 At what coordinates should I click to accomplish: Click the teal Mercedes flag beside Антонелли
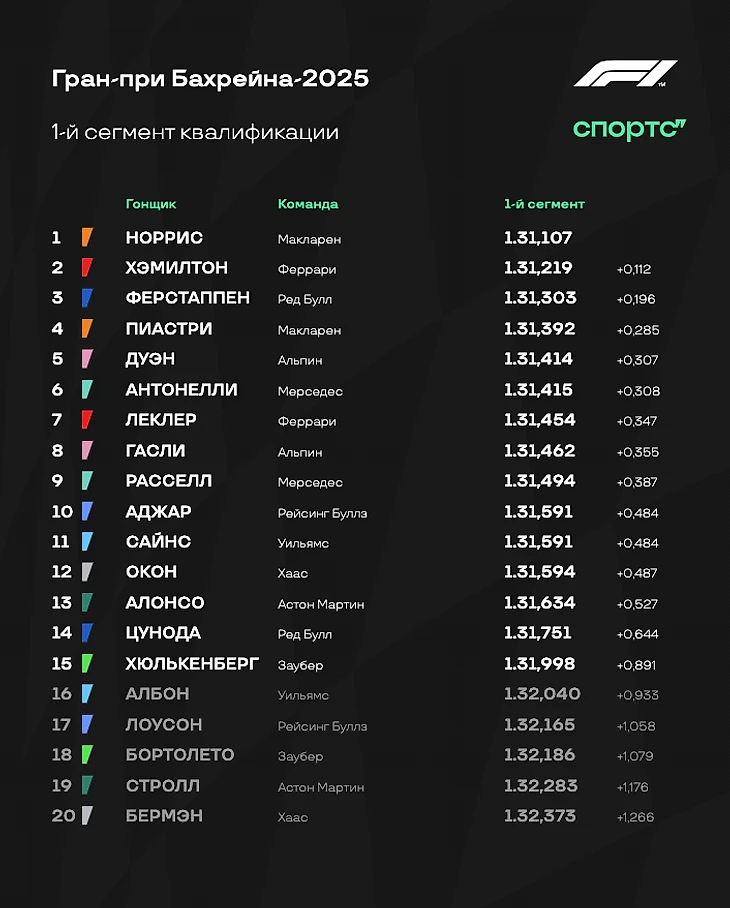87,389
